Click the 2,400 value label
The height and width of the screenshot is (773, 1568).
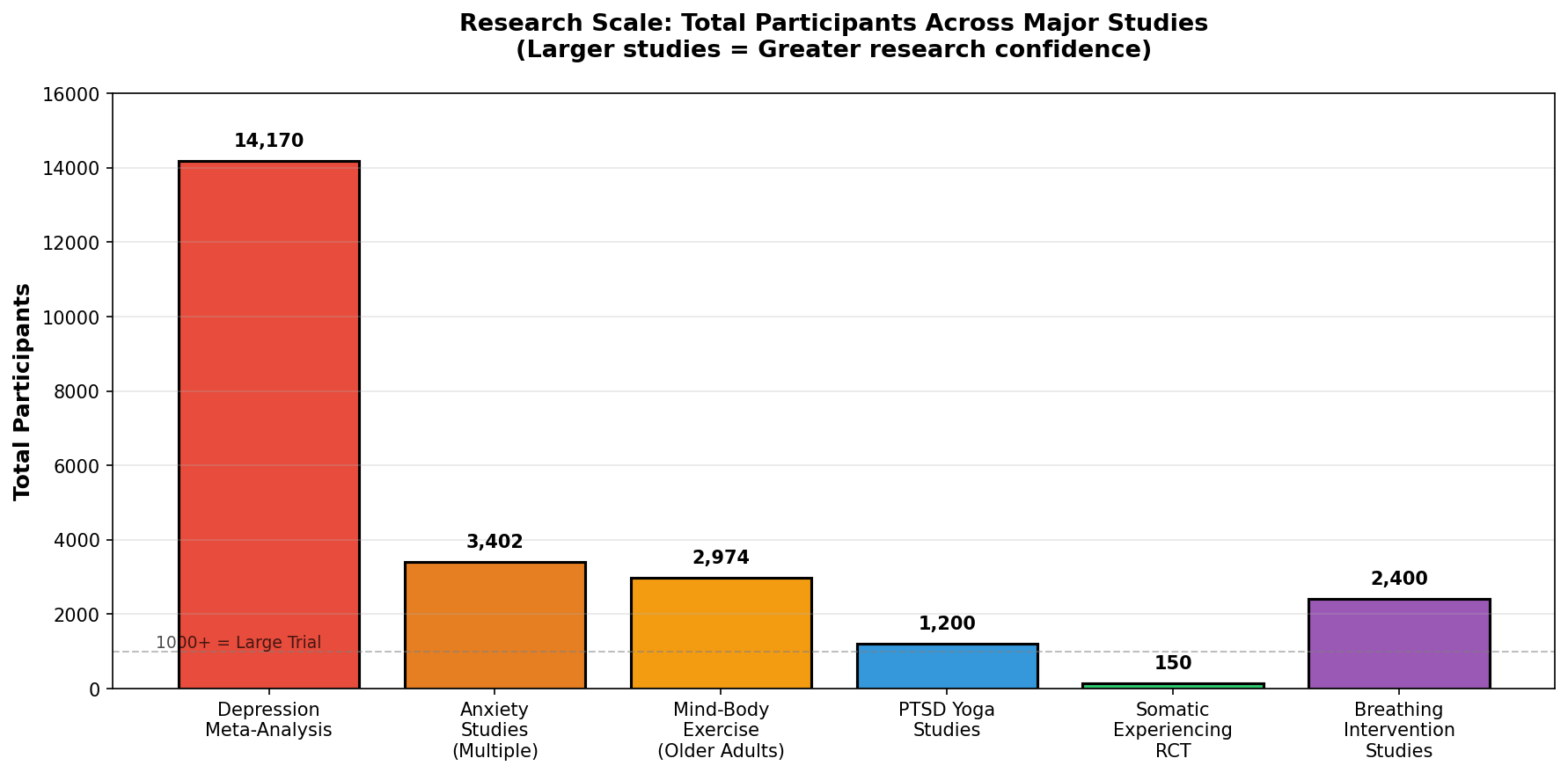(1399, 579)
